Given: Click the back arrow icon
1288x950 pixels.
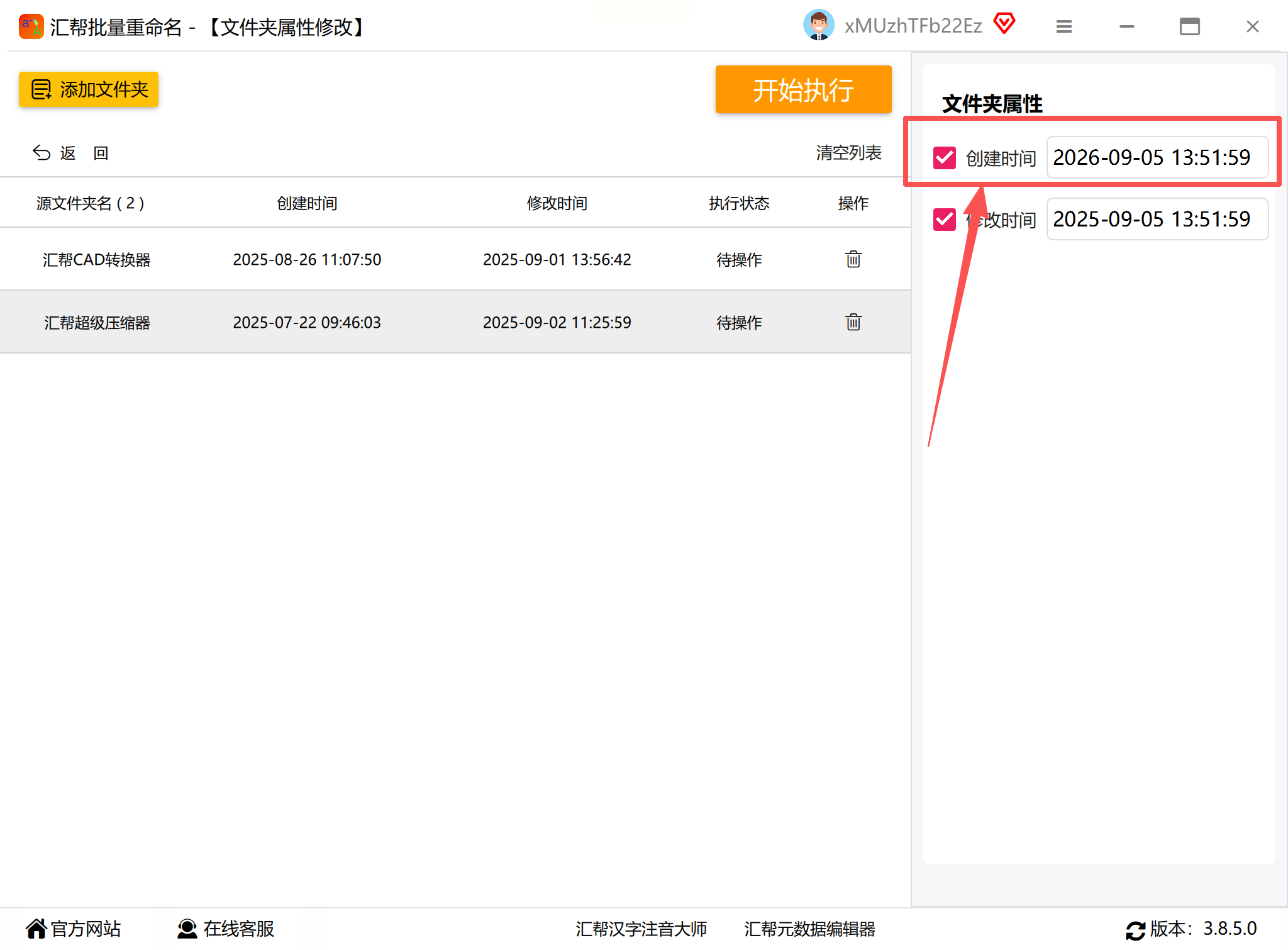Looking at the screenshot, I should click(x=42, y=153).
